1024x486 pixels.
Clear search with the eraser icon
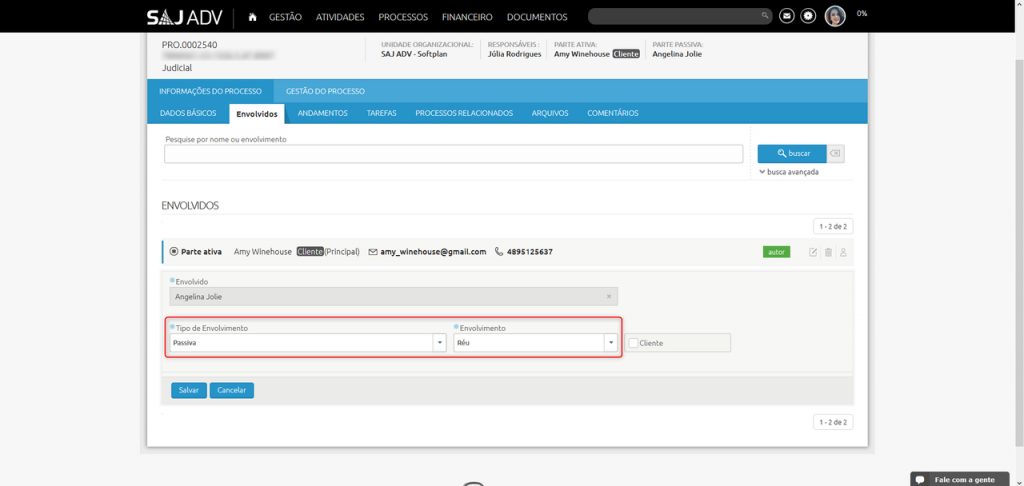[x=837, y=154]
